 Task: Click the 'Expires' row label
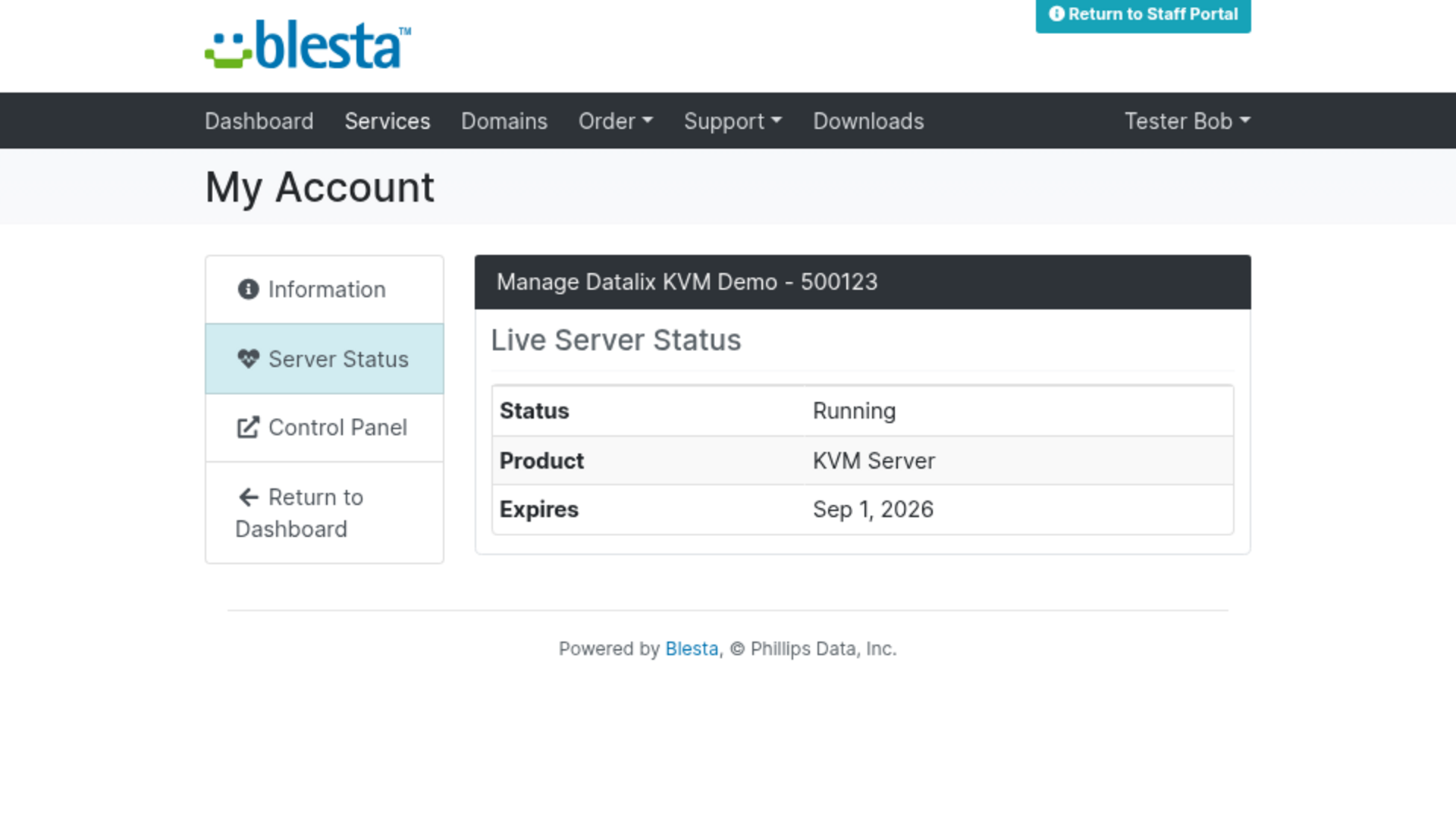[538, 510]
